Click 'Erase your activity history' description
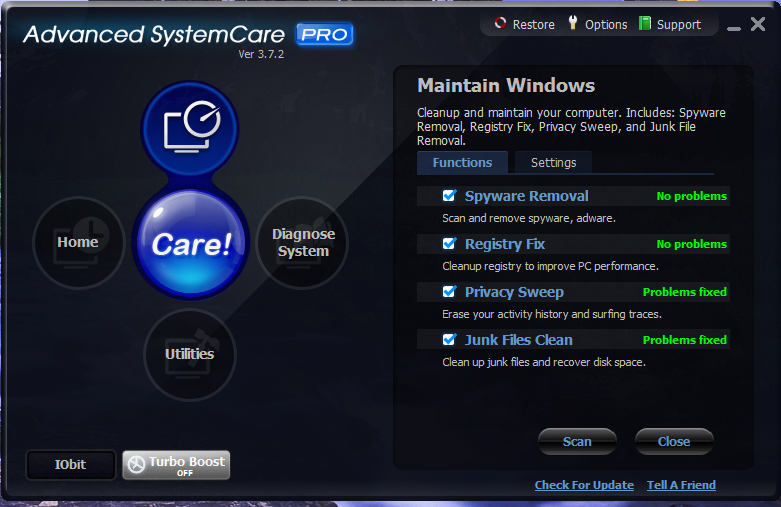This screenshot has width=781, height=507. [552, 314]
